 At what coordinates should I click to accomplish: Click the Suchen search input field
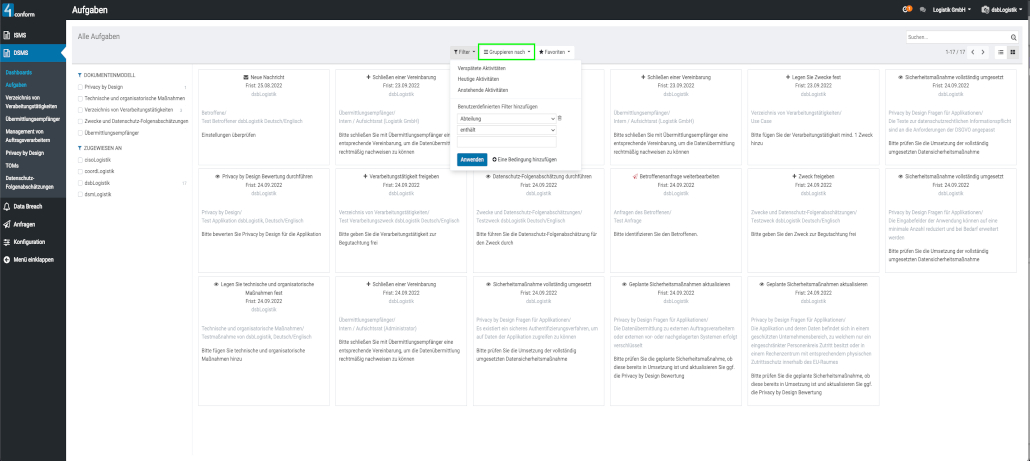pos(956,36)
